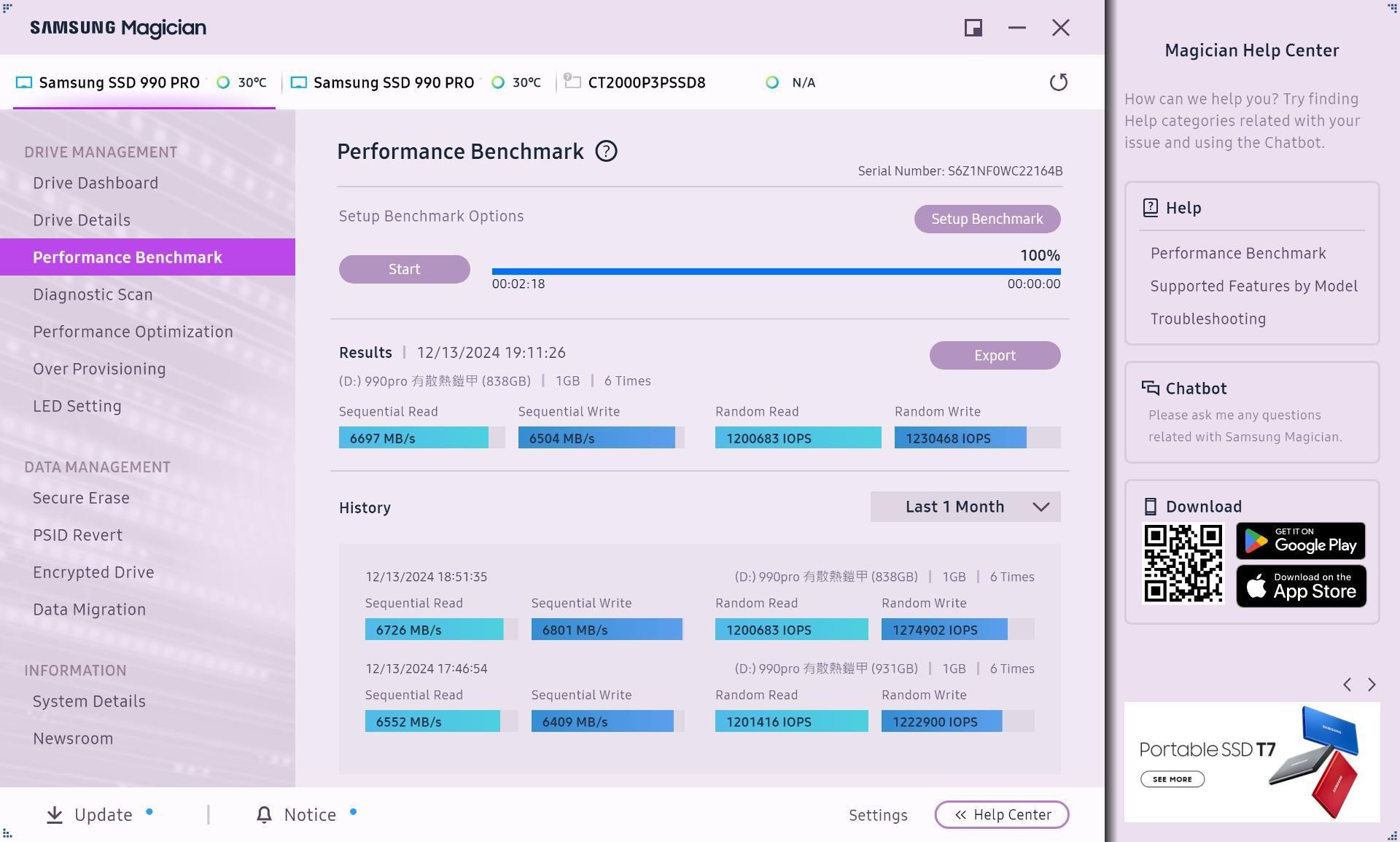Screen dimensions: 1400x842
Task: Click the Sequential Write 6504 MB/s result bar
Action: [601, 438]
